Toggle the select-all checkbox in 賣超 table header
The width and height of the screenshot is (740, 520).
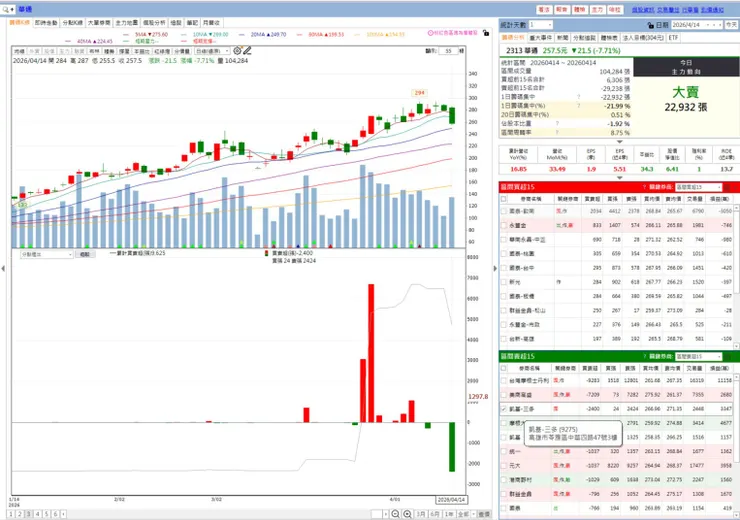click(x=504, y=368)
